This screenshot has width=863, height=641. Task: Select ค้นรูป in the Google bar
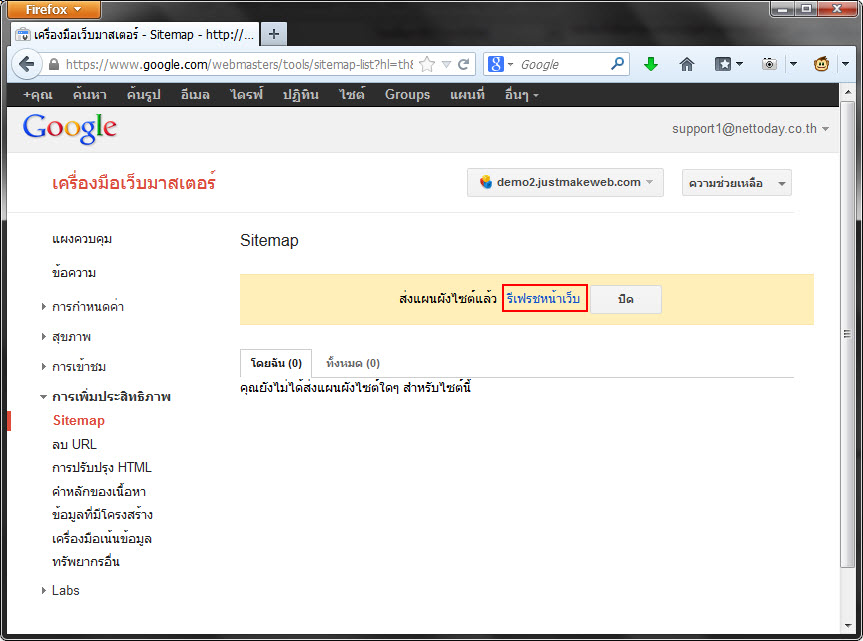[143, 95]
